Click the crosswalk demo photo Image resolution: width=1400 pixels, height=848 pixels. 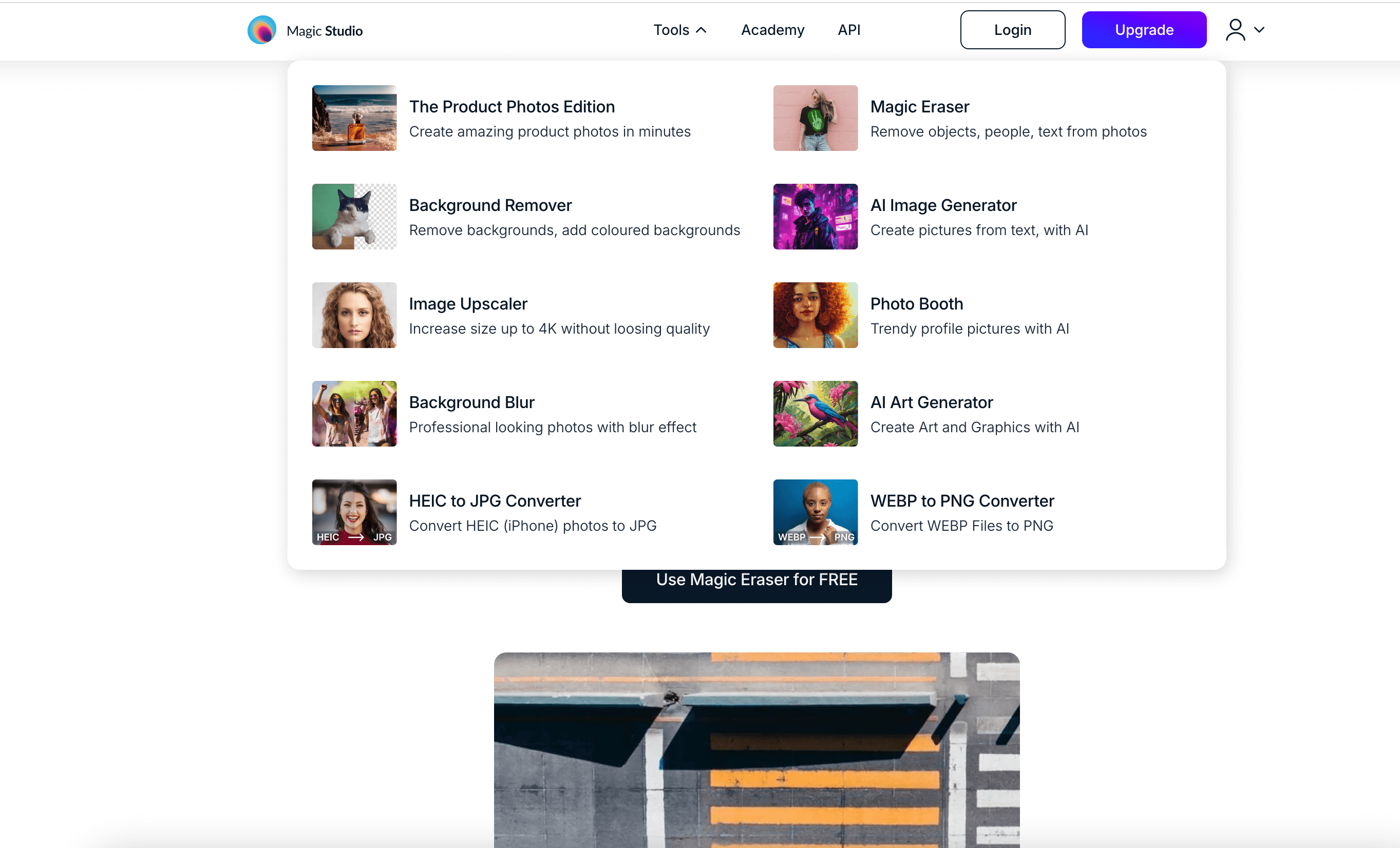coord(756,750)
